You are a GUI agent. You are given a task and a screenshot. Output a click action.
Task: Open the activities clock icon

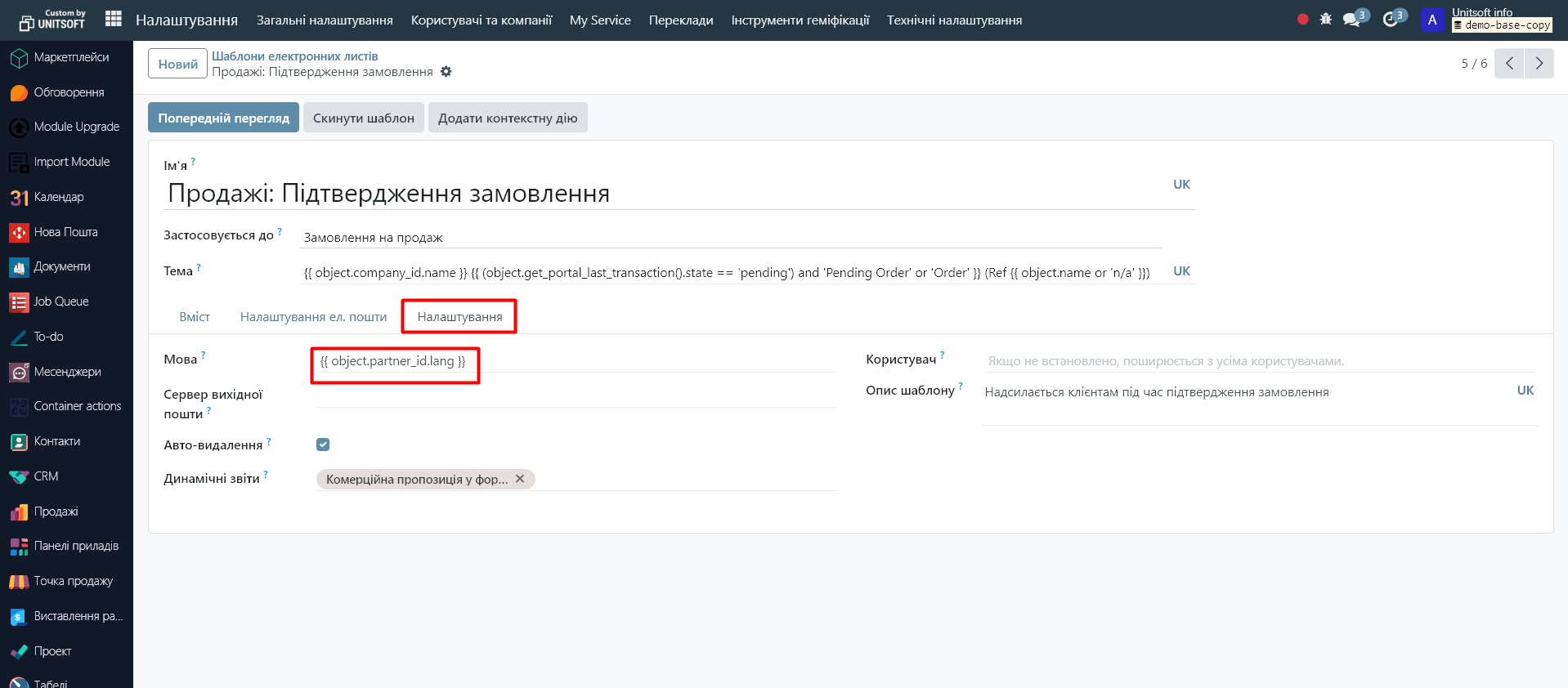pyautogui.click(x=1390, y=20)
